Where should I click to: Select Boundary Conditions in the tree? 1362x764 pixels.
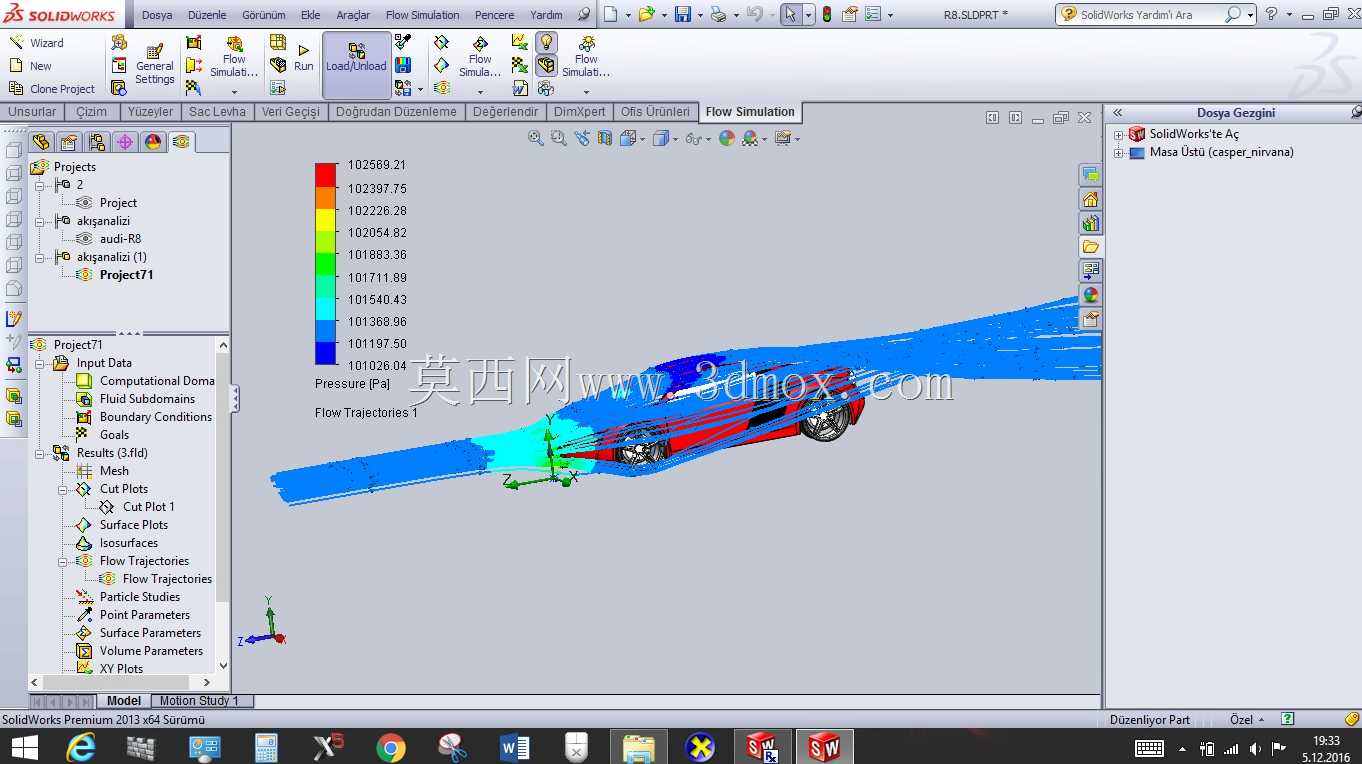[156, 417]
